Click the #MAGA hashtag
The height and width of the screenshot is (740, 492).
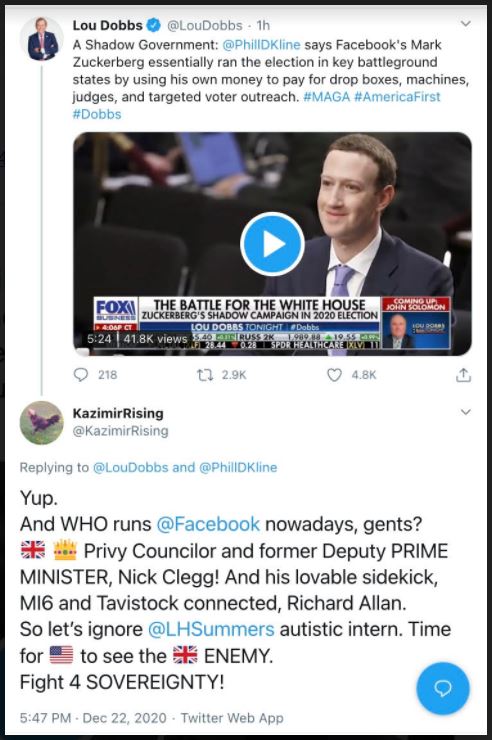tap(327, 97)
